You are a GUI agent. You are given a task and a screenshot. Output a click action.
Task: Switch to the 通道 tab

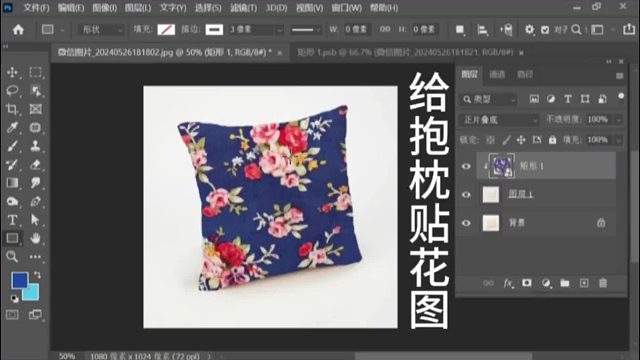(497, 75)
